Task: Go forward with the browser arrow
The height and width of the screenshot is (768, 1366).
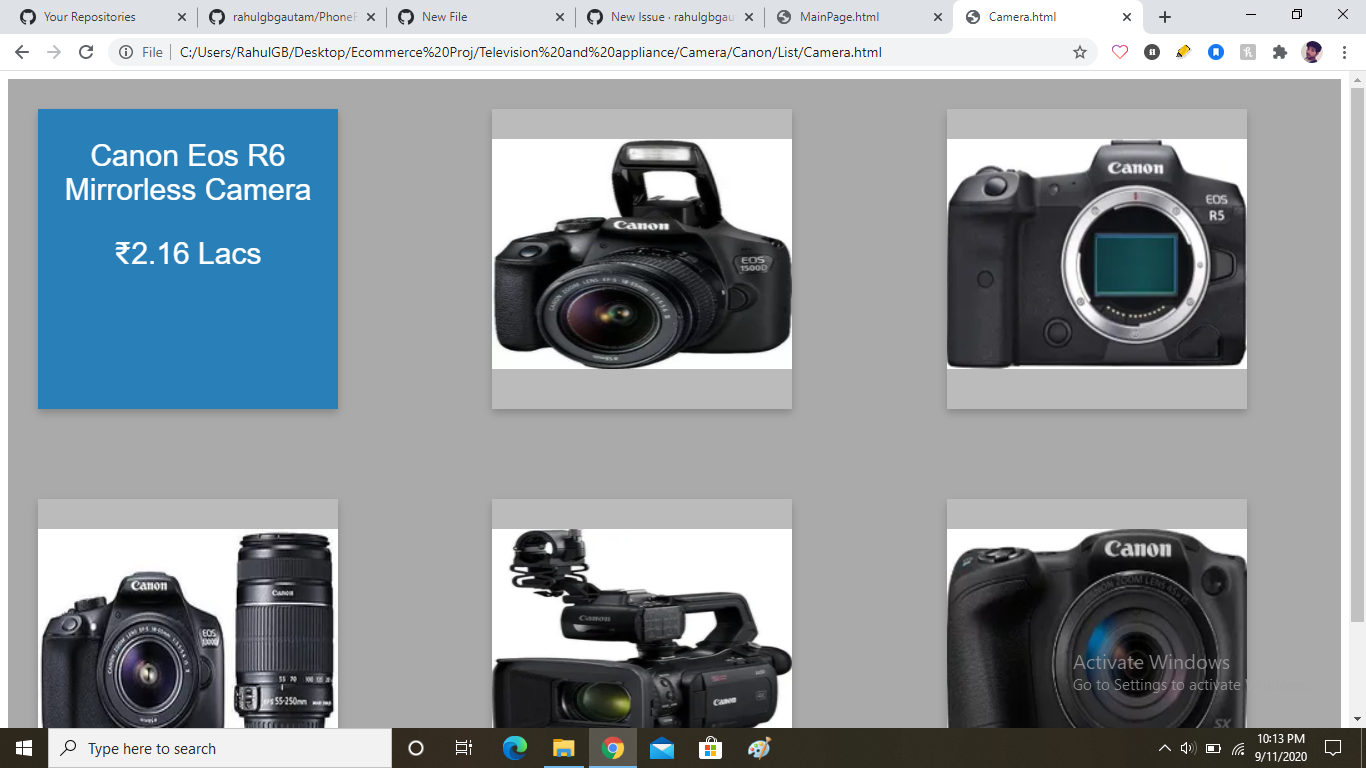Action: point(54,52)
